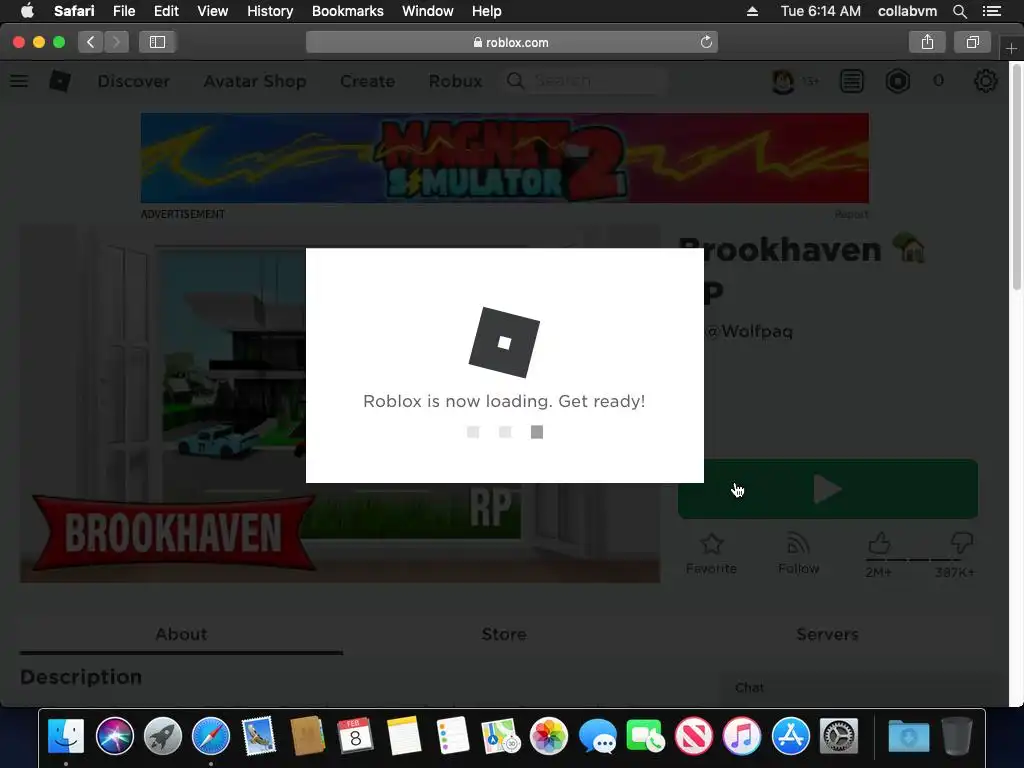This screenshot has width=1024, height=768.
Task: Click the eject icon in menu bar
Action: click(752, 11)
